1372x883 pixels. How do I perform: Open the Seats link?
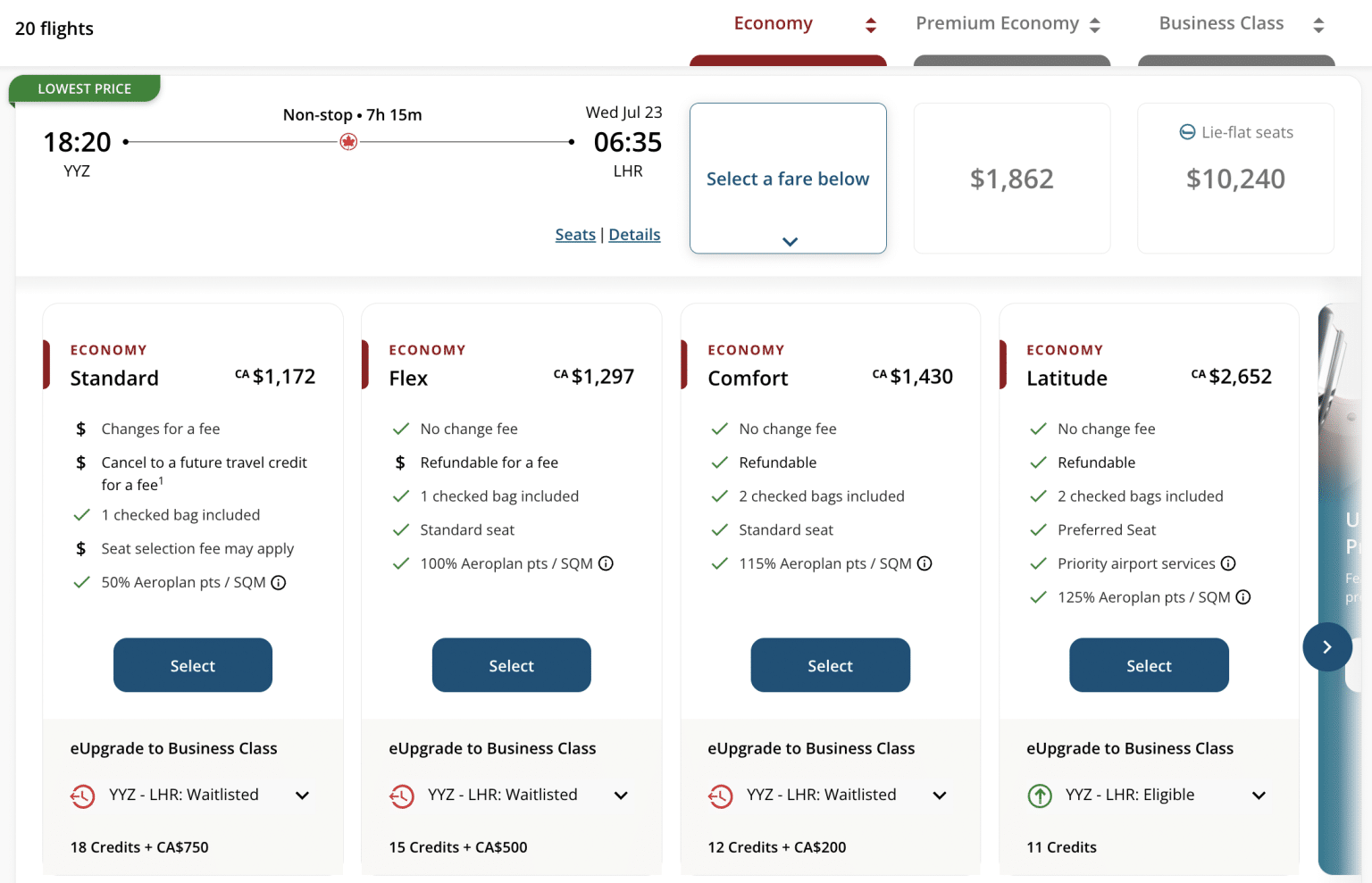coord(575,234)
